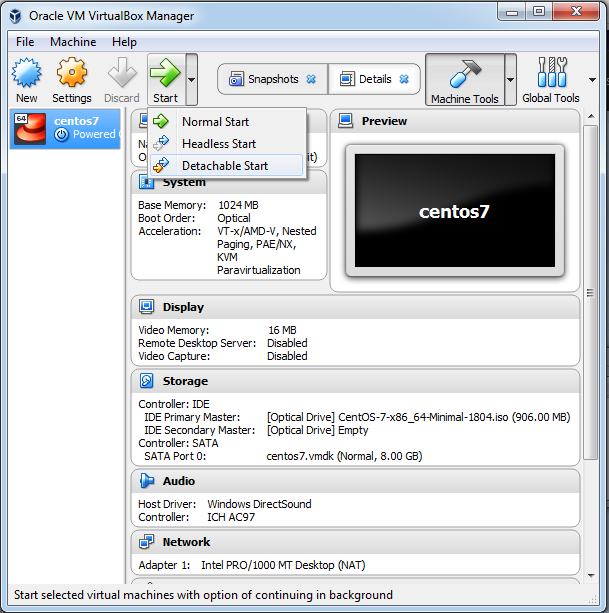This screenshot has height=613, width=609.
Task: Click the Details button
Action: pyautogui.click(x=374, y=79)
